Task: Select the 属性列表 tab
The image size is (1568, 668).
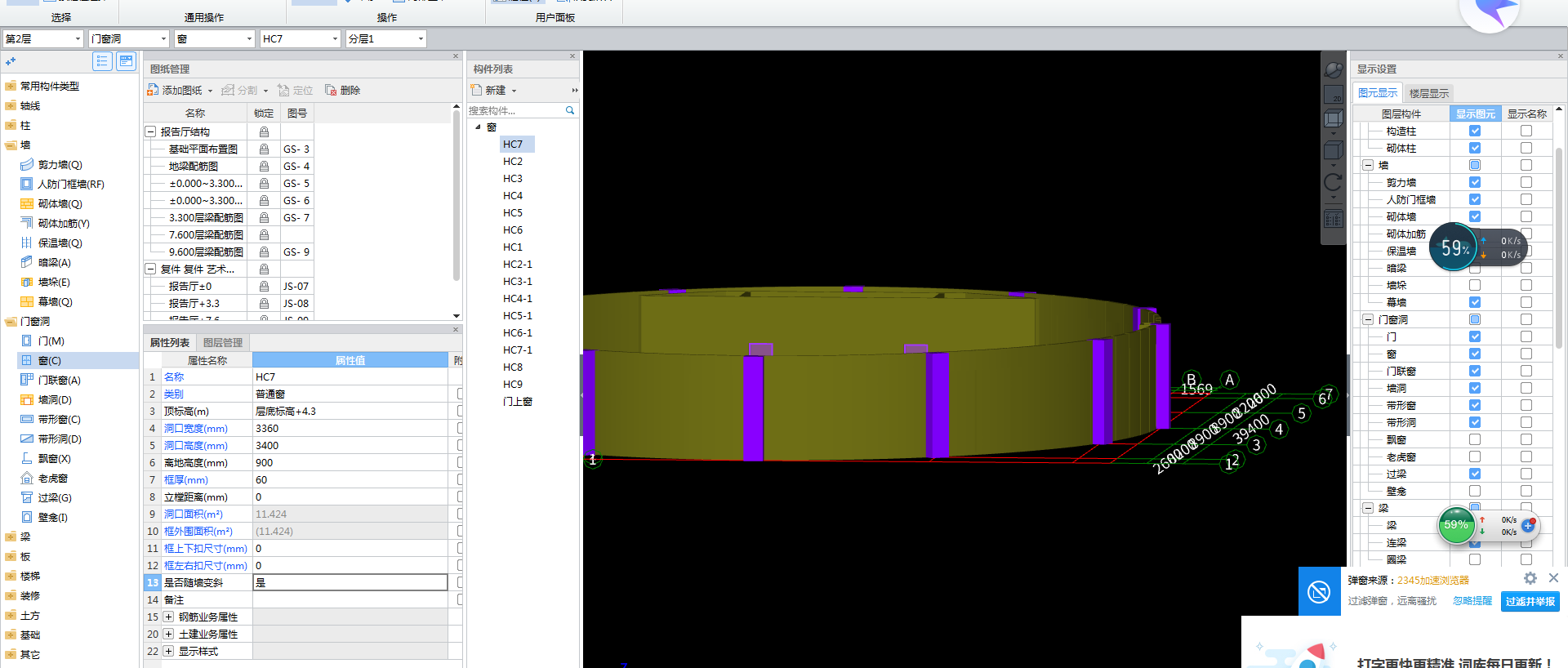Action: pos(170,342)
